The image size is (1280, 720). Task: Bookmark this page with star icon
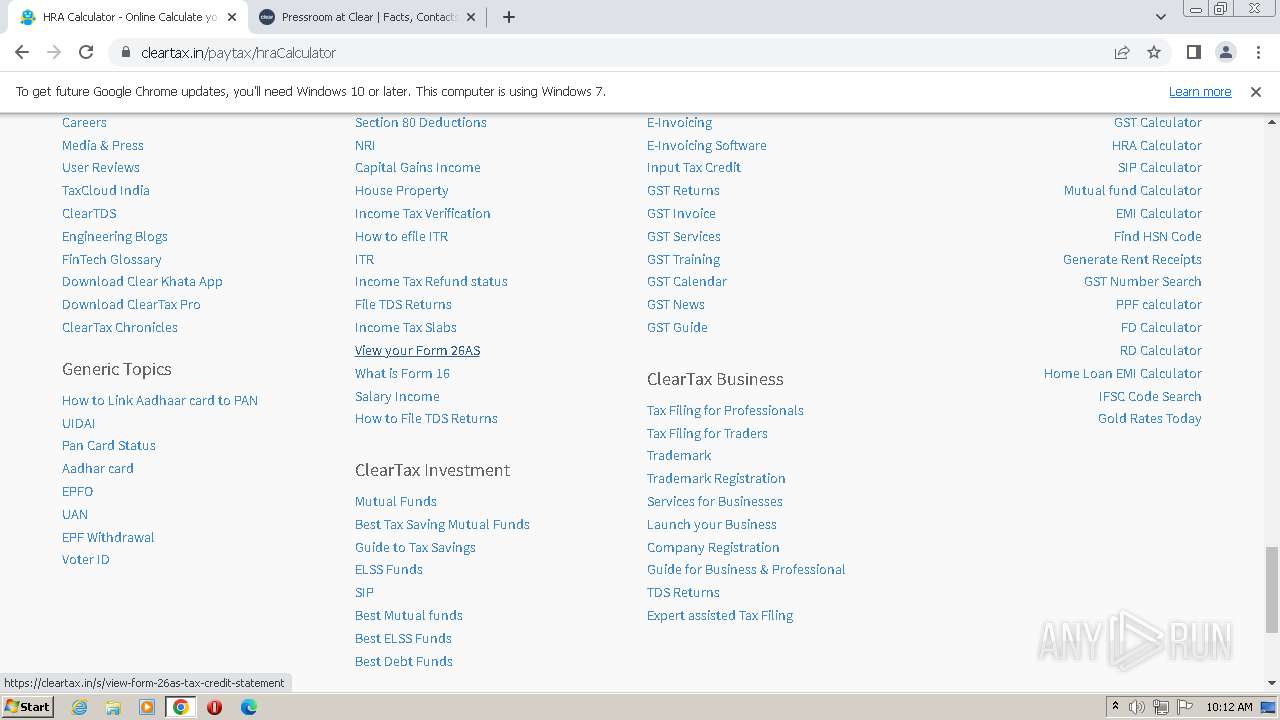click(1154, 52)
